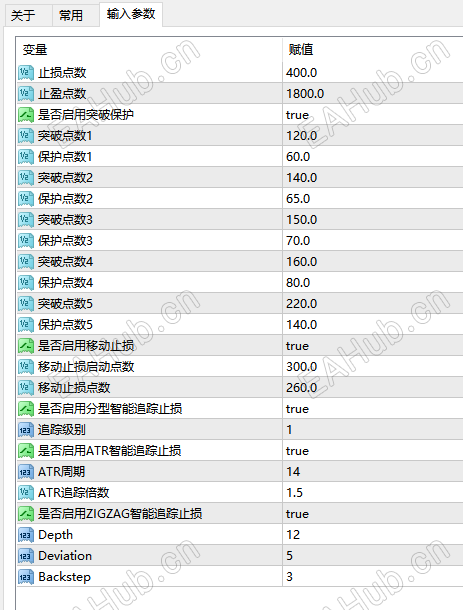This screenshot has width=463, height=610.
Task: Select the 160.0 value for 突破点数4
Action: click(x=302, y=262)
